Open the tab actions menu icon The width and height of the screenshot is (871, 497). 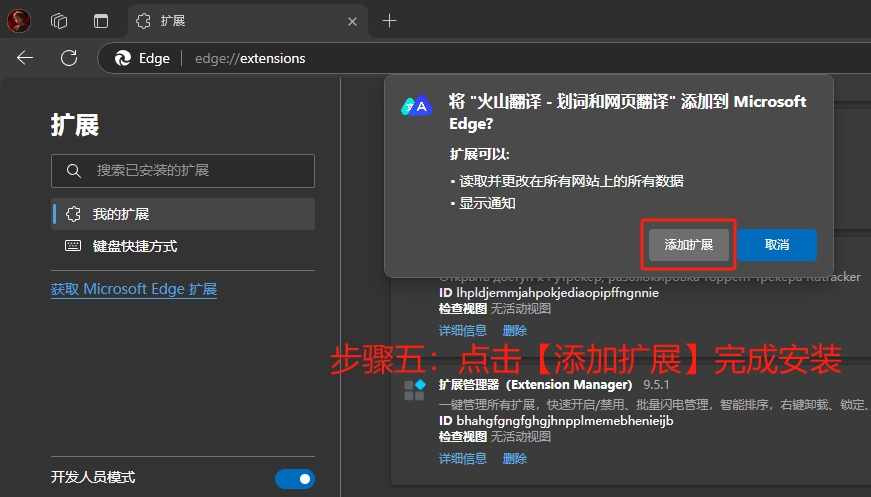[x=101, y=21]
